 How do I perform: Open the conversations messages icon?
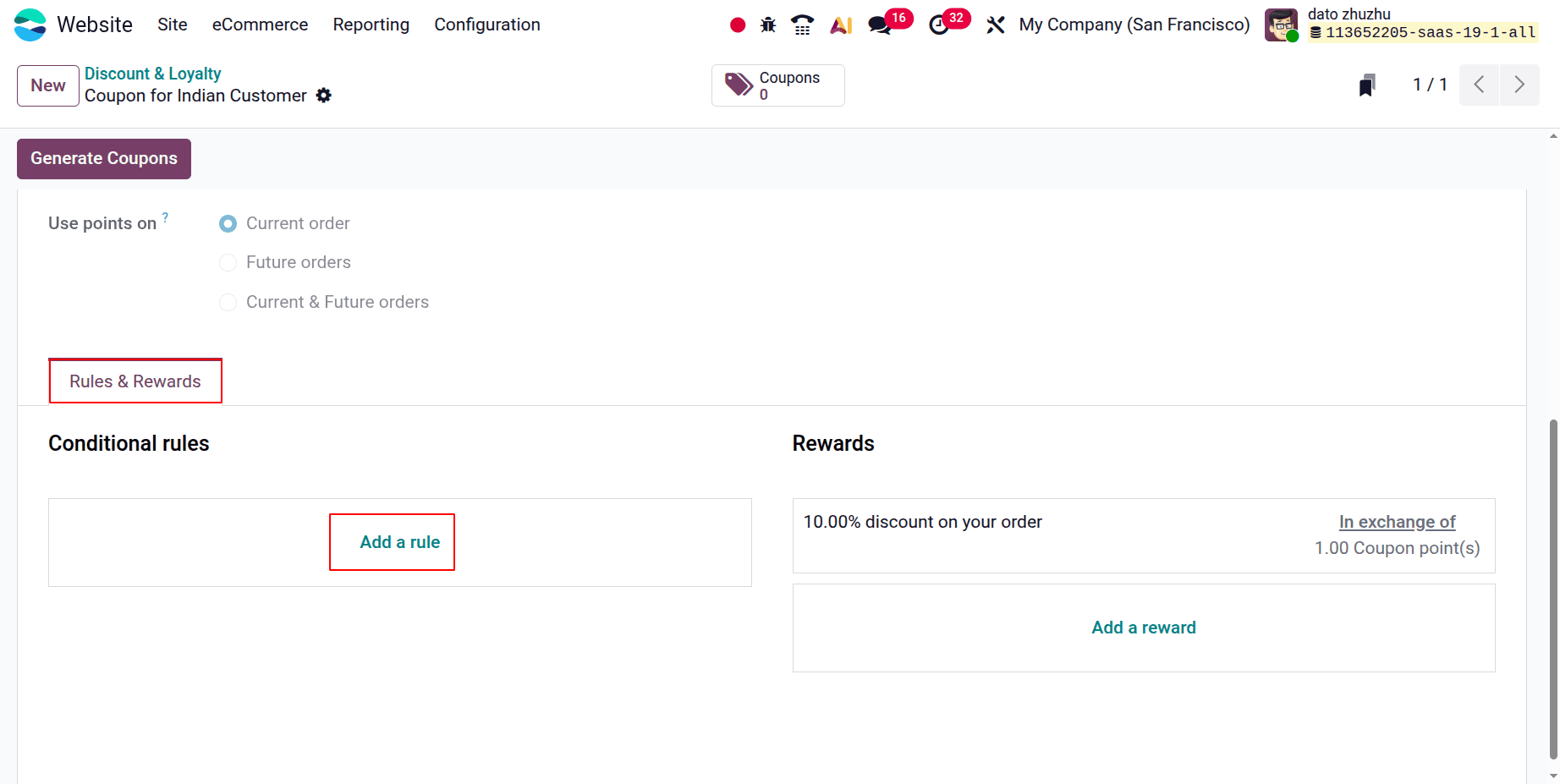pos(880,25)
